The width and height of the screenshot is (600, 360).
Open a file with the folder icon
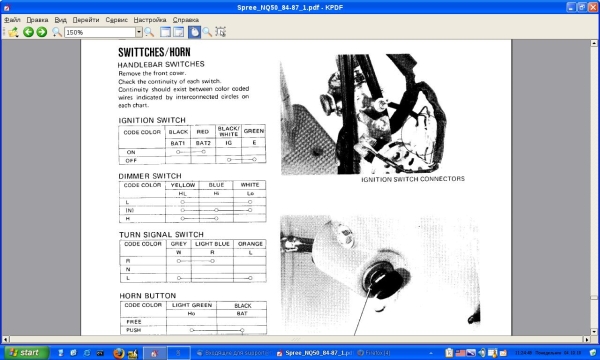(13, 32)
